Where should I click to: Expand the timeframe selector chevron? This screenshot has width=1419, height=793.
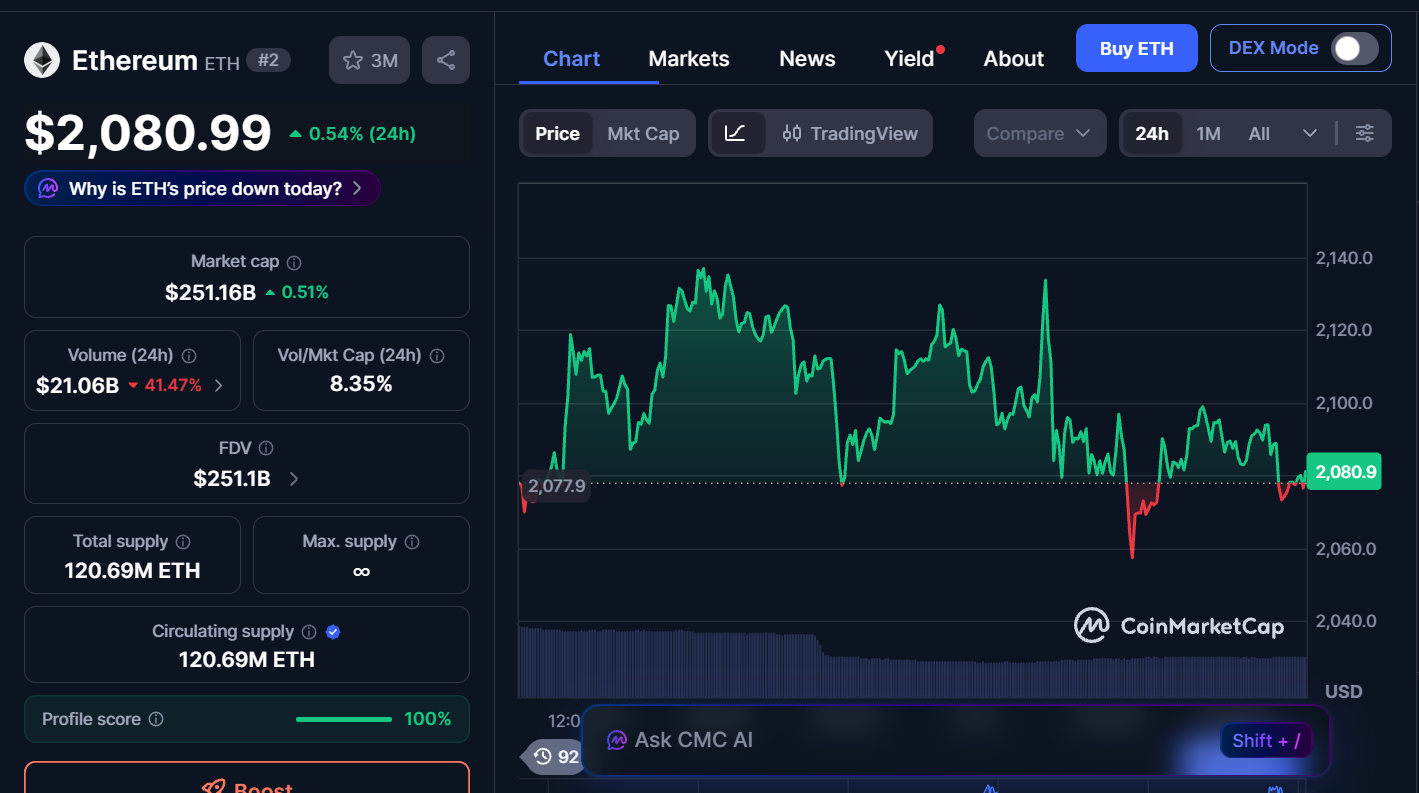click(1310, 132)
